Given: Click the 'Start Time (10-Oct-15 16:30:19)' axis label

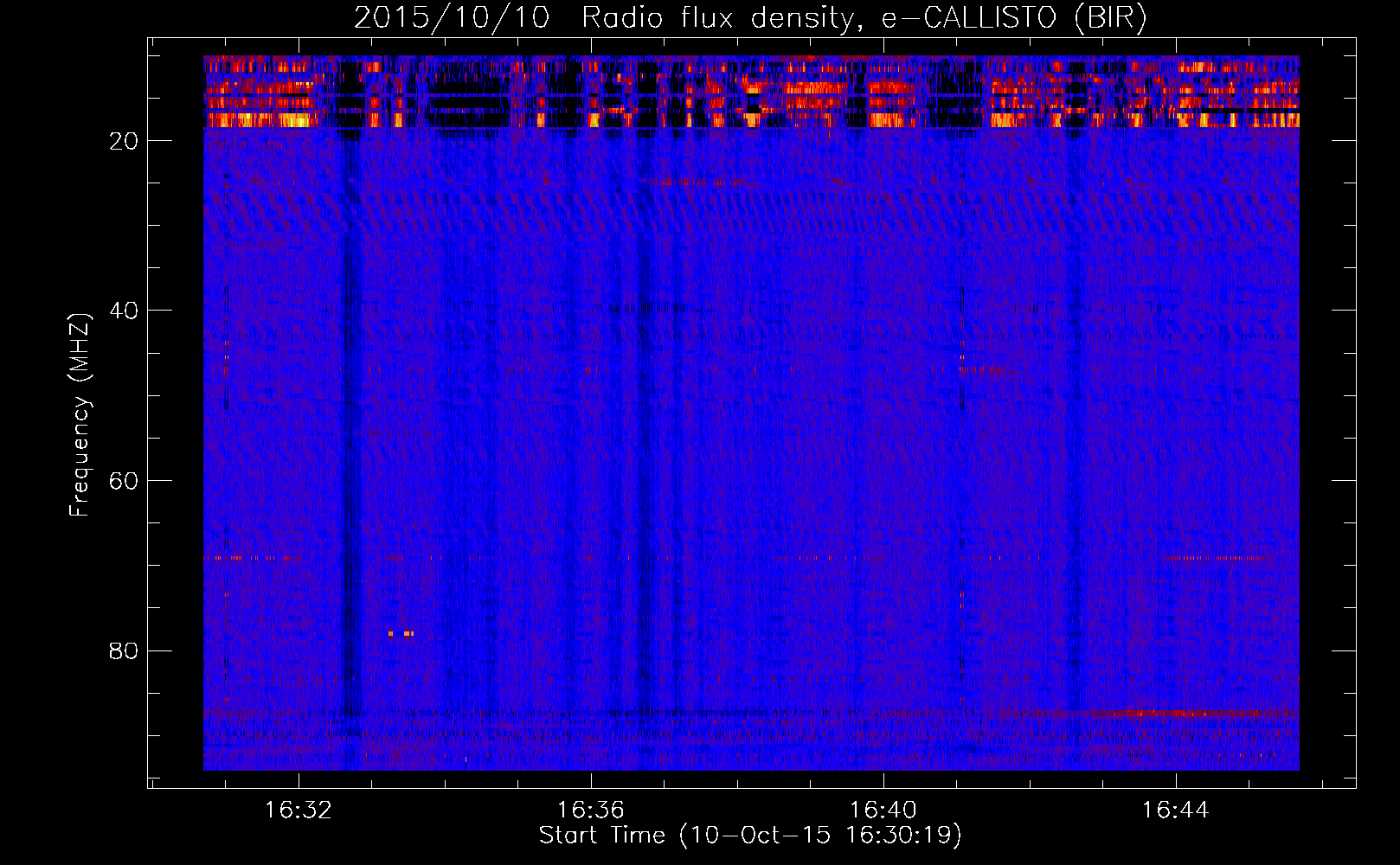Looking at the screenshot, I should pos(750,836).
